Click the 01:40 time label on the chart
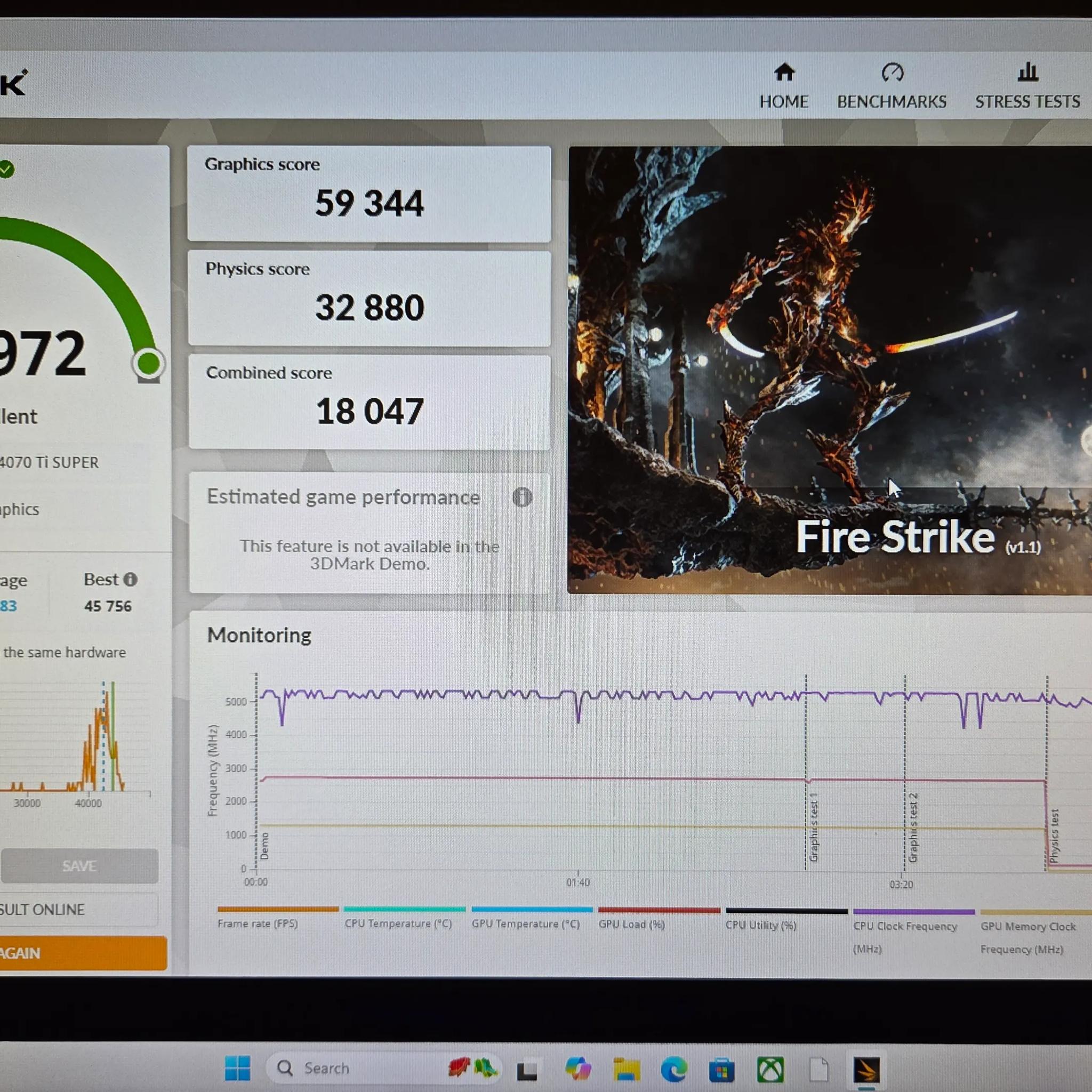 click(x=577, y=882)
